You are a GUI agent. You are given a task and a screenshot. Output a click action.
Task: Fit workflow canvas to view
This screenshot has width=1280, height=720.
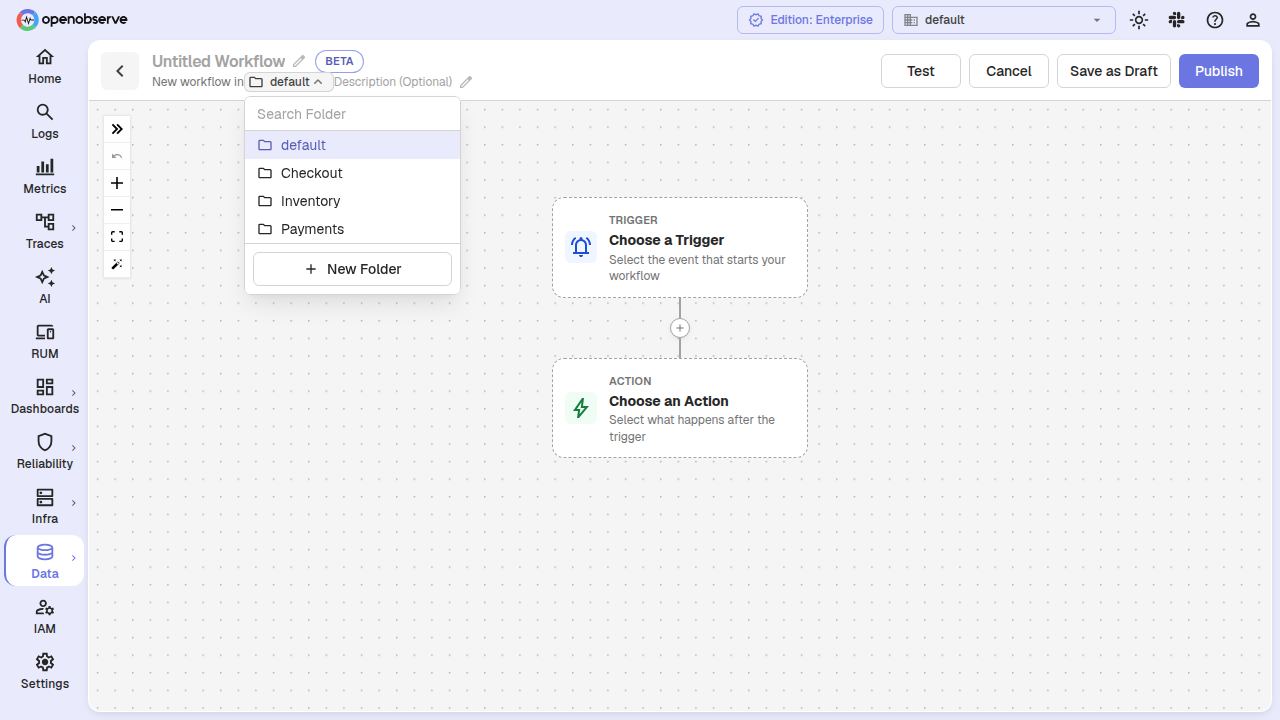tap(117, 237)
